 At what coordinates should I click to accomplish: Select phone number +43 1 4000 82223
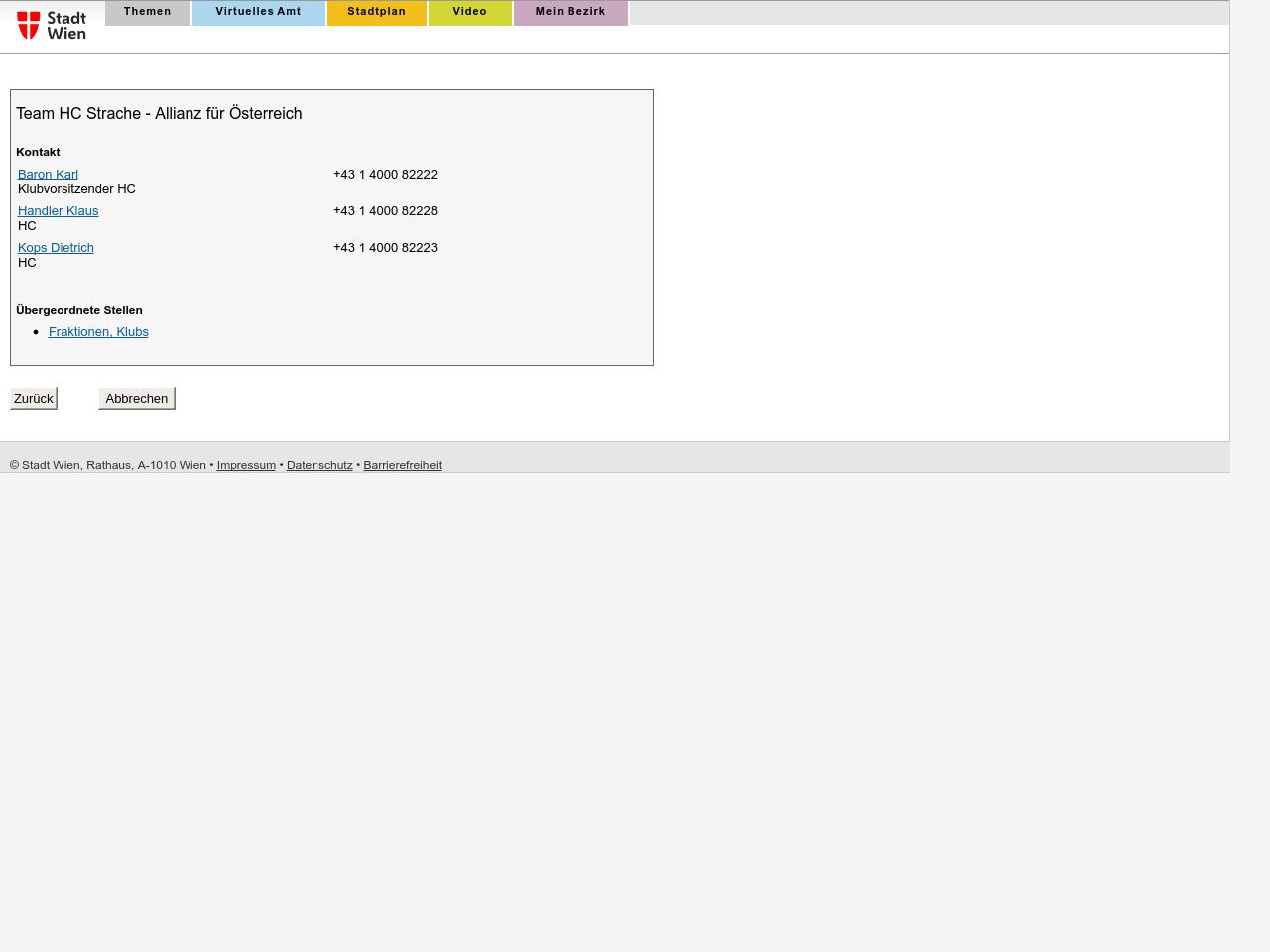pyautogui.click(x=385, y=247)
